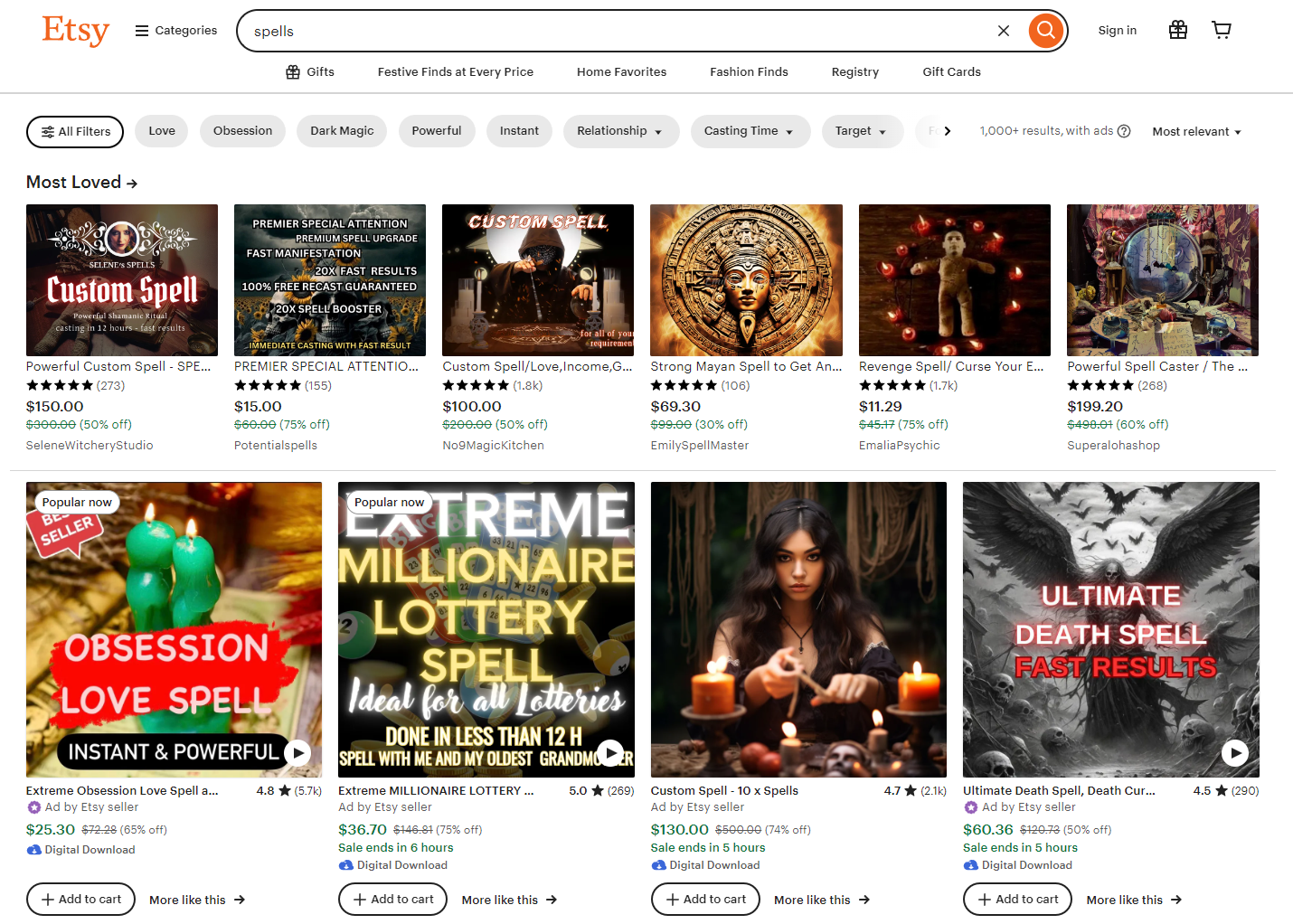
Task: Add Millionaire Lottery spell to cart
Action: pyautogui.click(x=392, y=900)
